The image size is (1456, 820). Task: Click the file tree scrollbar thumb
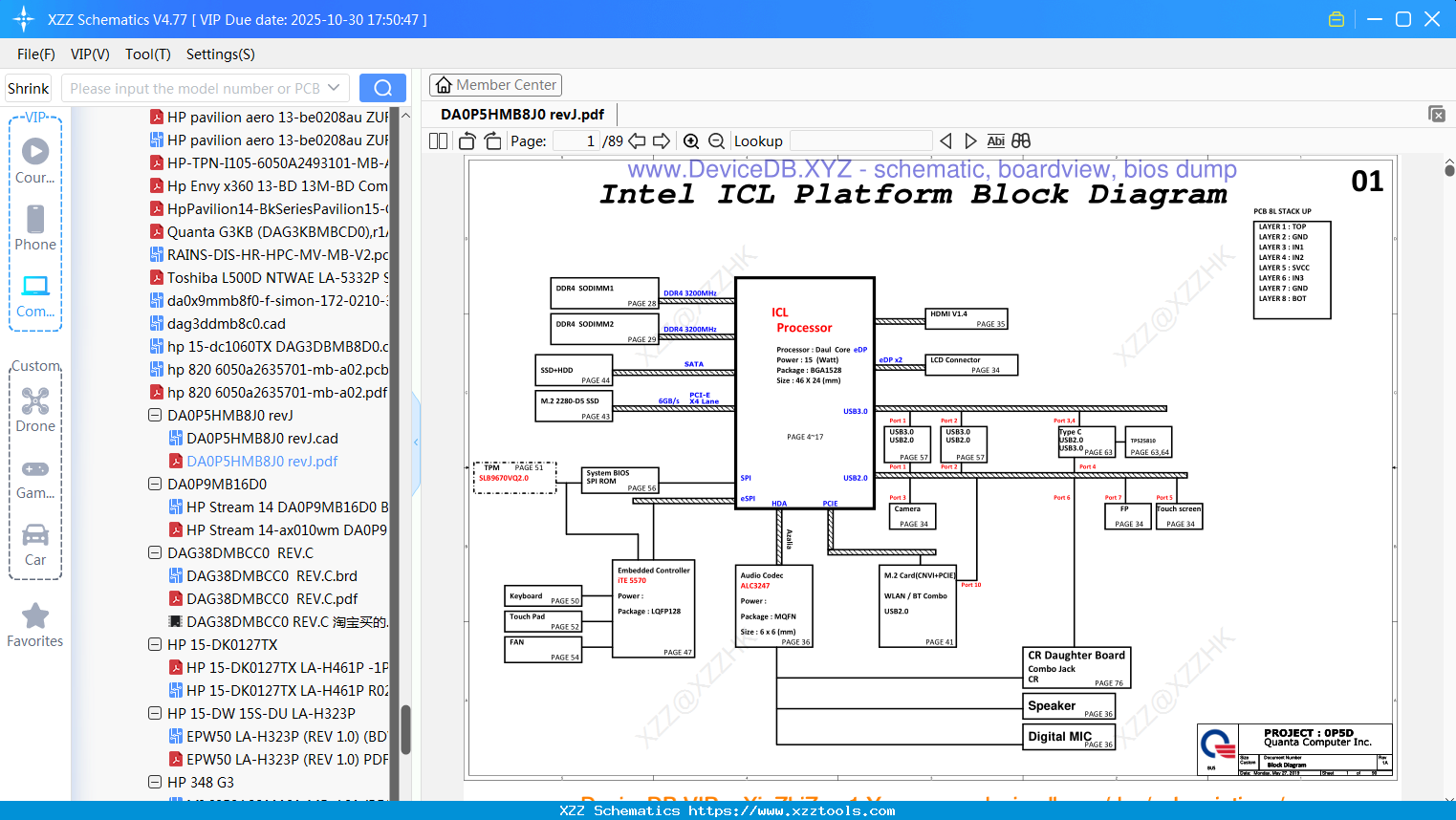tap(405, 729)
